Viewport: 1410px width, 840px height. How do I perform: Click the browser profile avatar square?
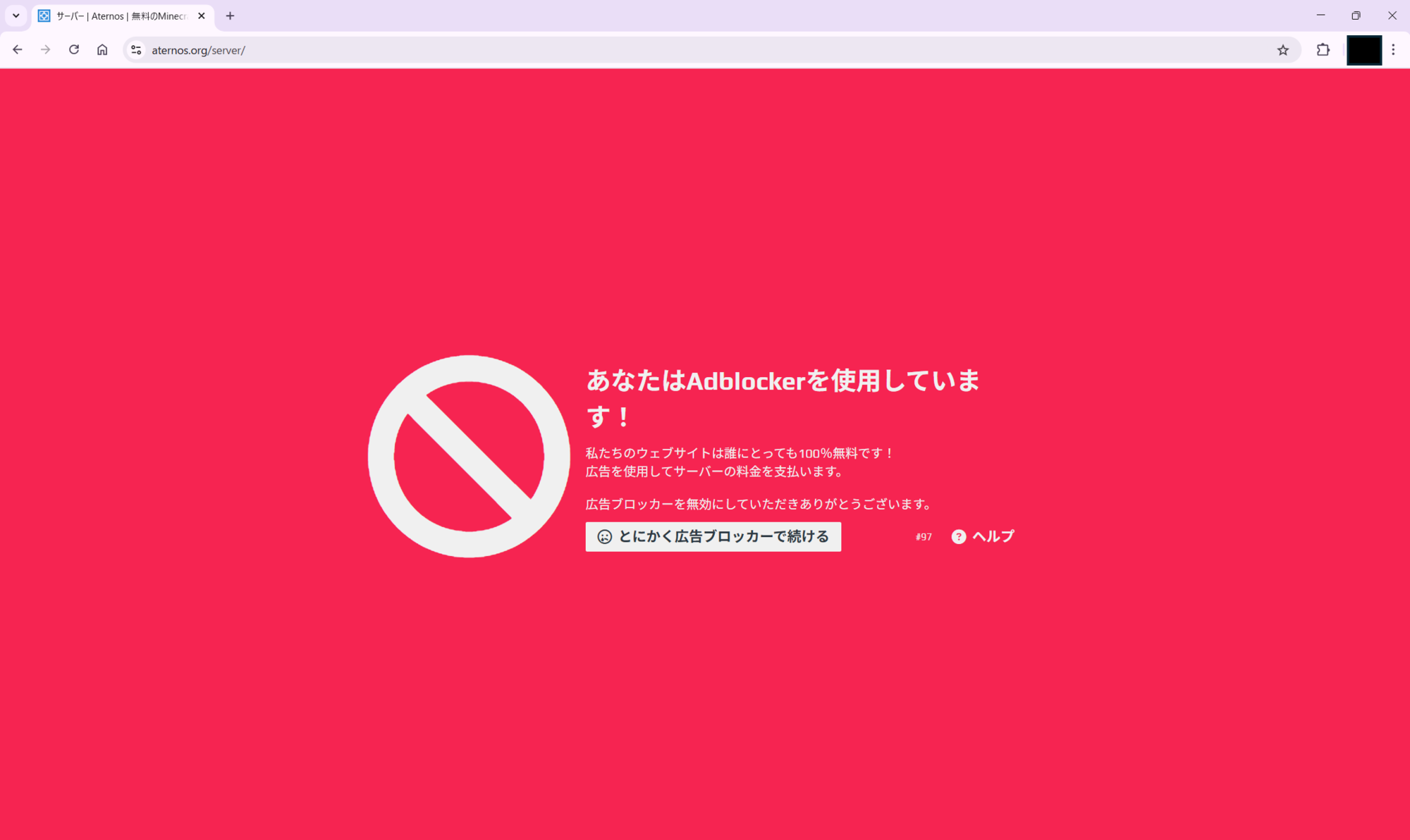click(1363, 49)
